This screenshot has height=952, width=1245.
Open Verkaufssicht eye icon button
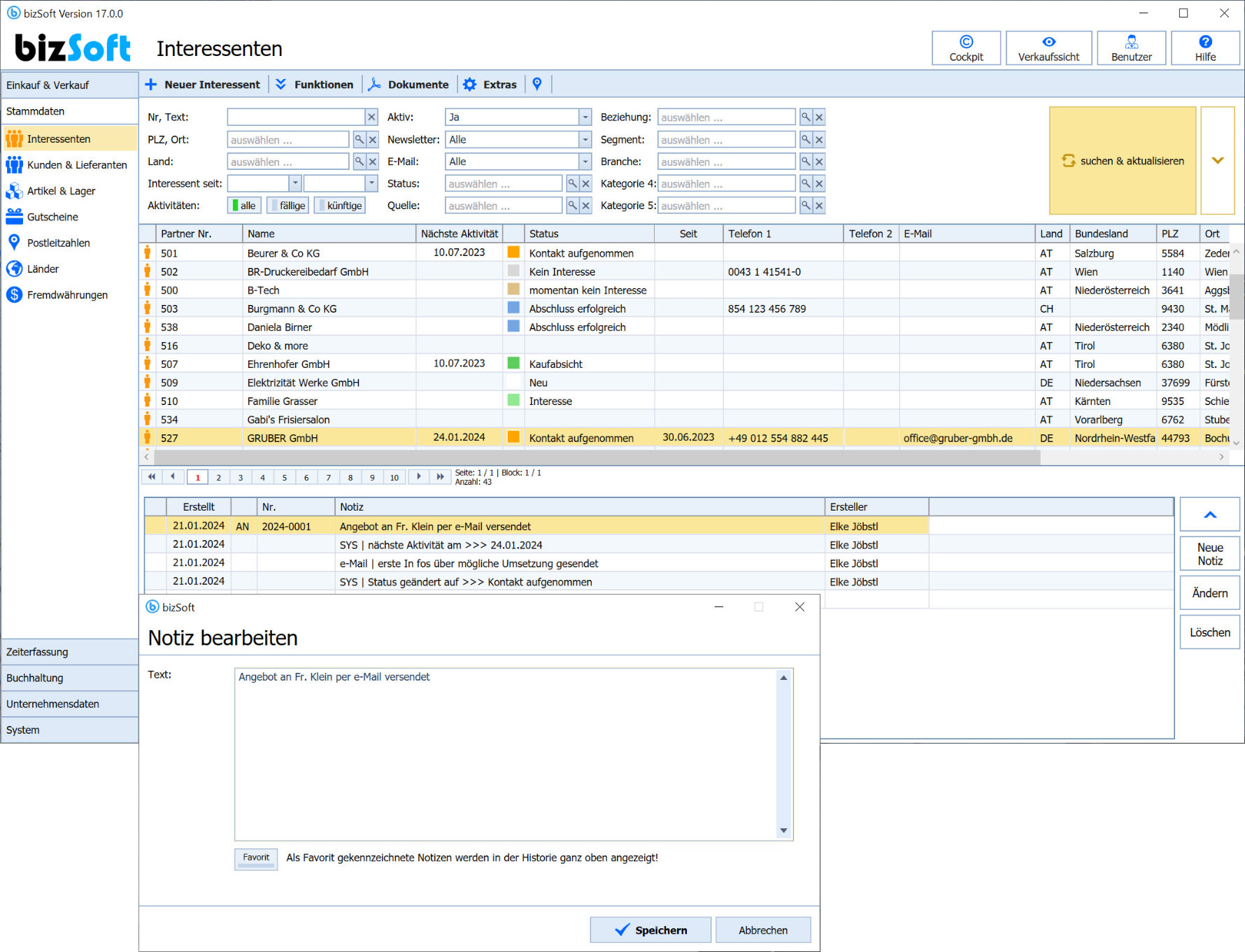click(1048, 48)
